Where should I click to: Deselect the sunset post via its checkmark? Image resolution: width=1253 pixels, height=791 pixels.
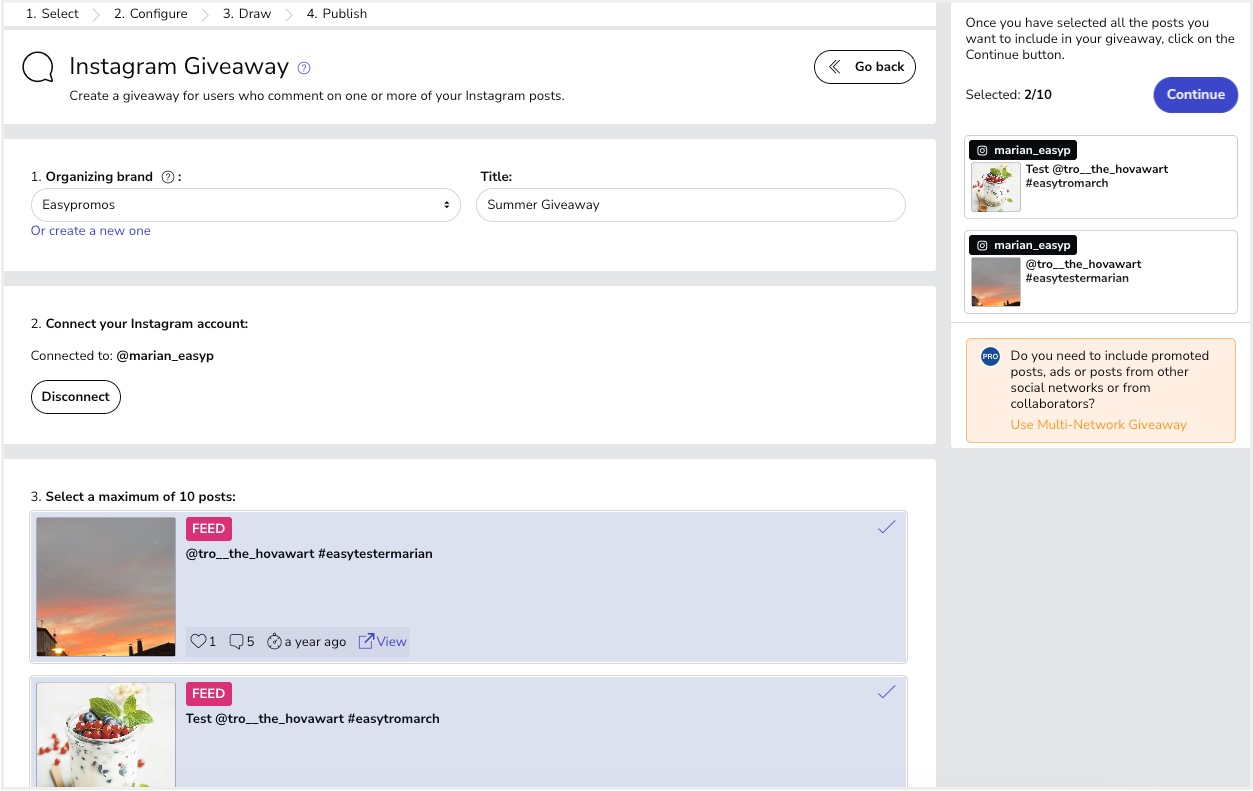(886, 527)
